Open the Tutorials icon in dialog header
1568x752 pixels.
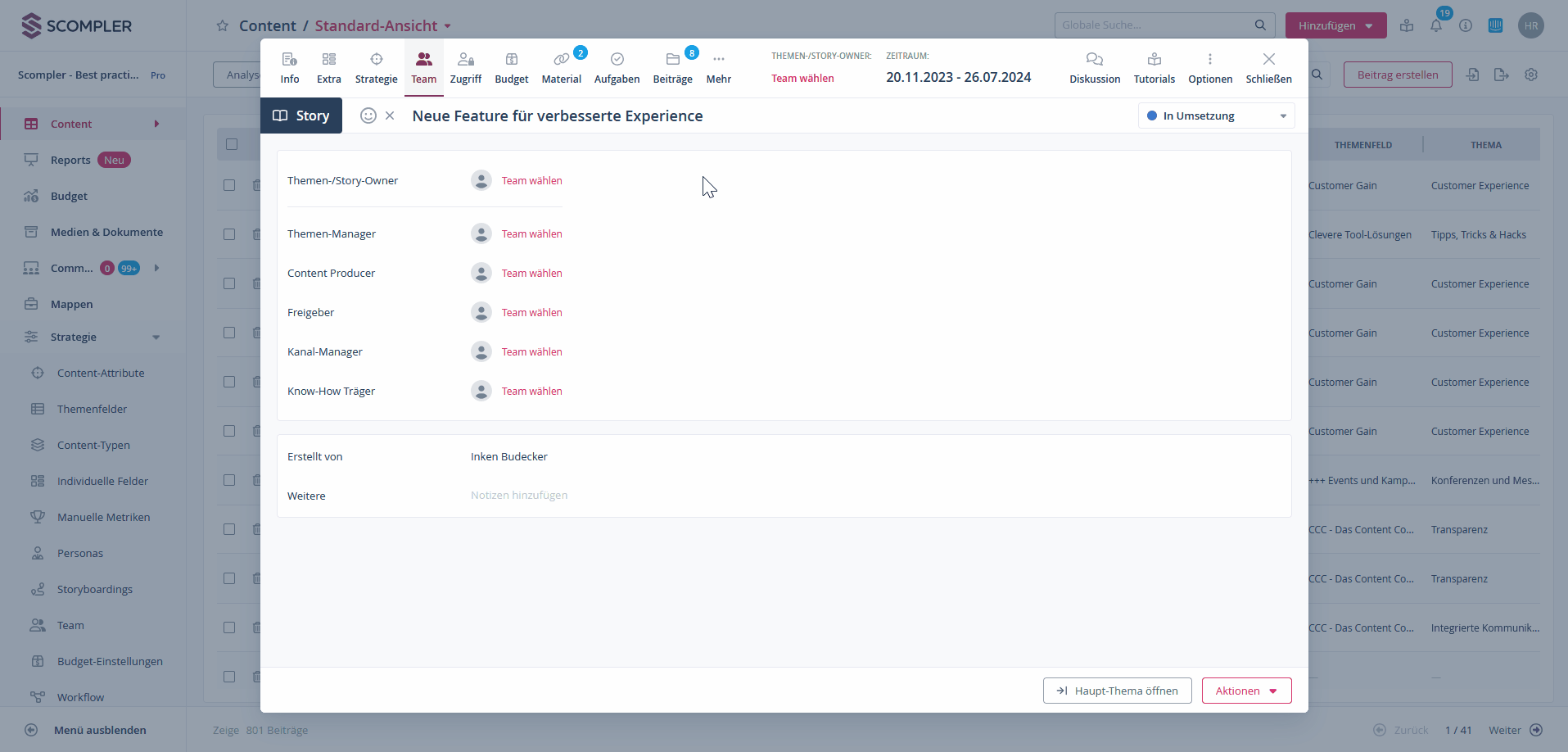click(x=1154, y=67)
